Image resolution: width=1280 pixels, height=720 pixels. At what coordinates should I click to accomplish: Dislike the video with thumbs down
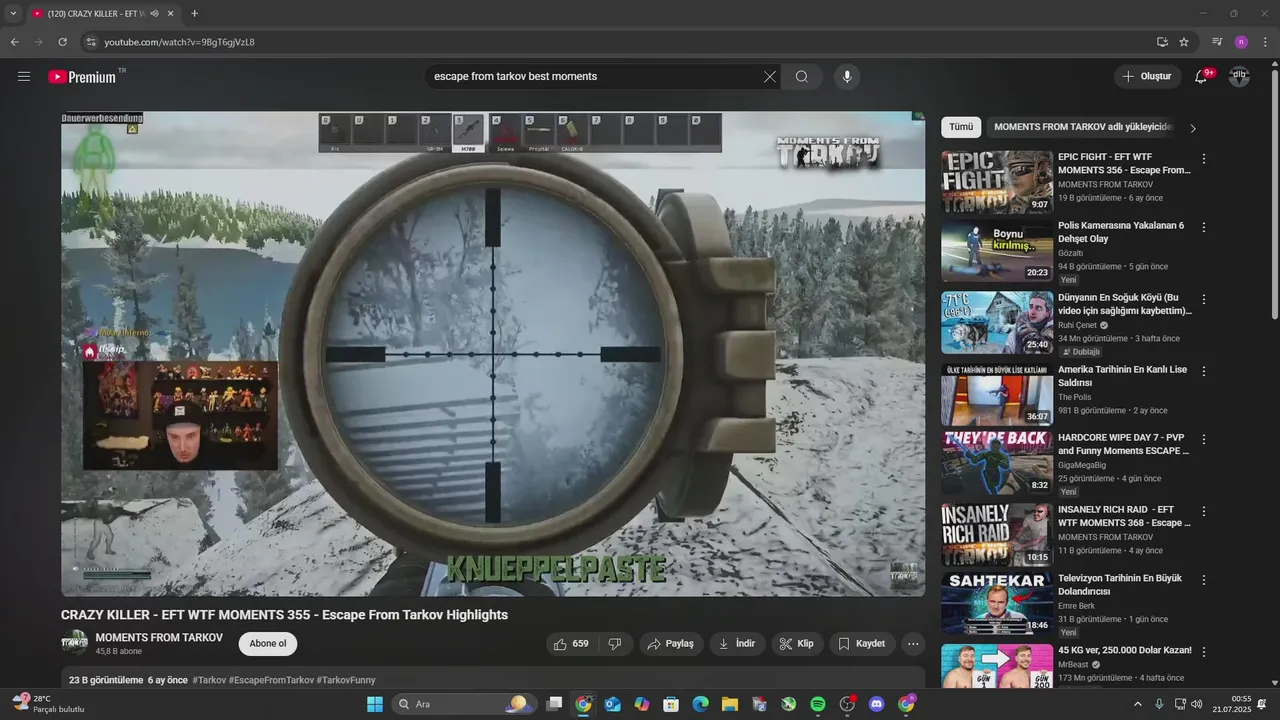point(615,644)
